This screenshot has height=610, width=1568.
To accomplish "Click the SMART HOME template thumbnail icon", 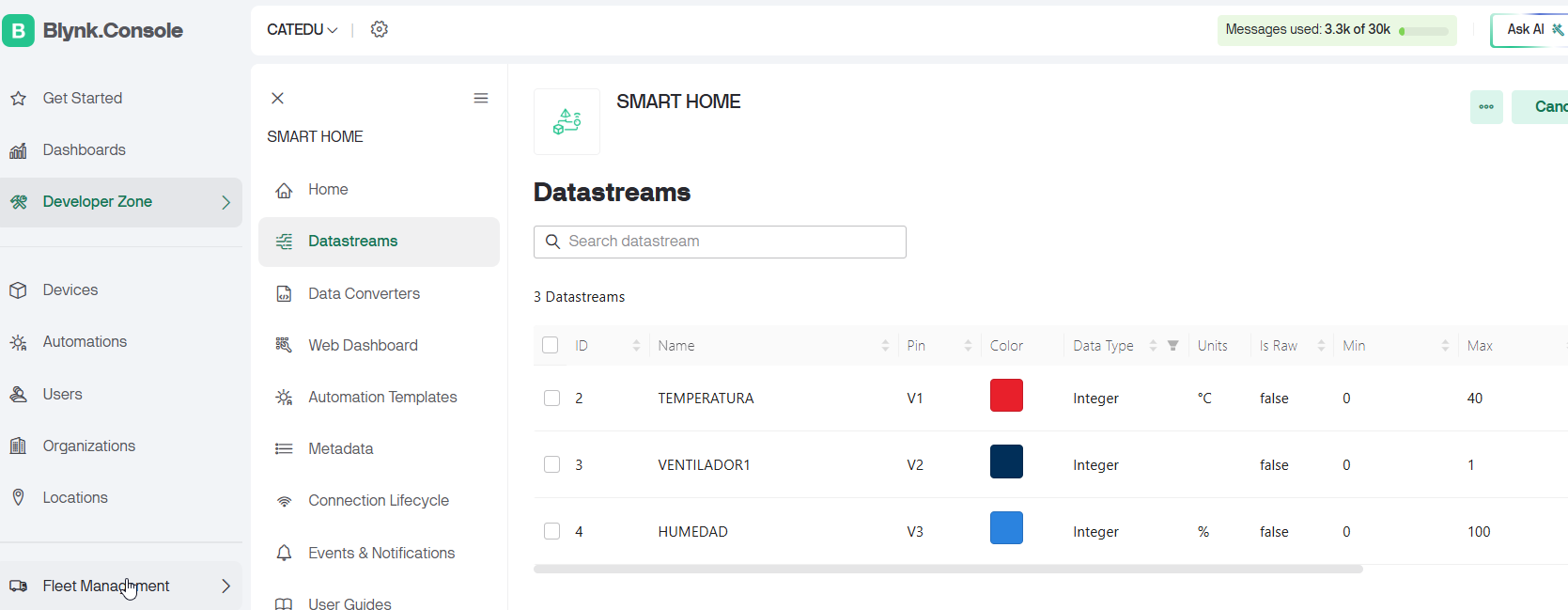I will [x=567, y=122].
